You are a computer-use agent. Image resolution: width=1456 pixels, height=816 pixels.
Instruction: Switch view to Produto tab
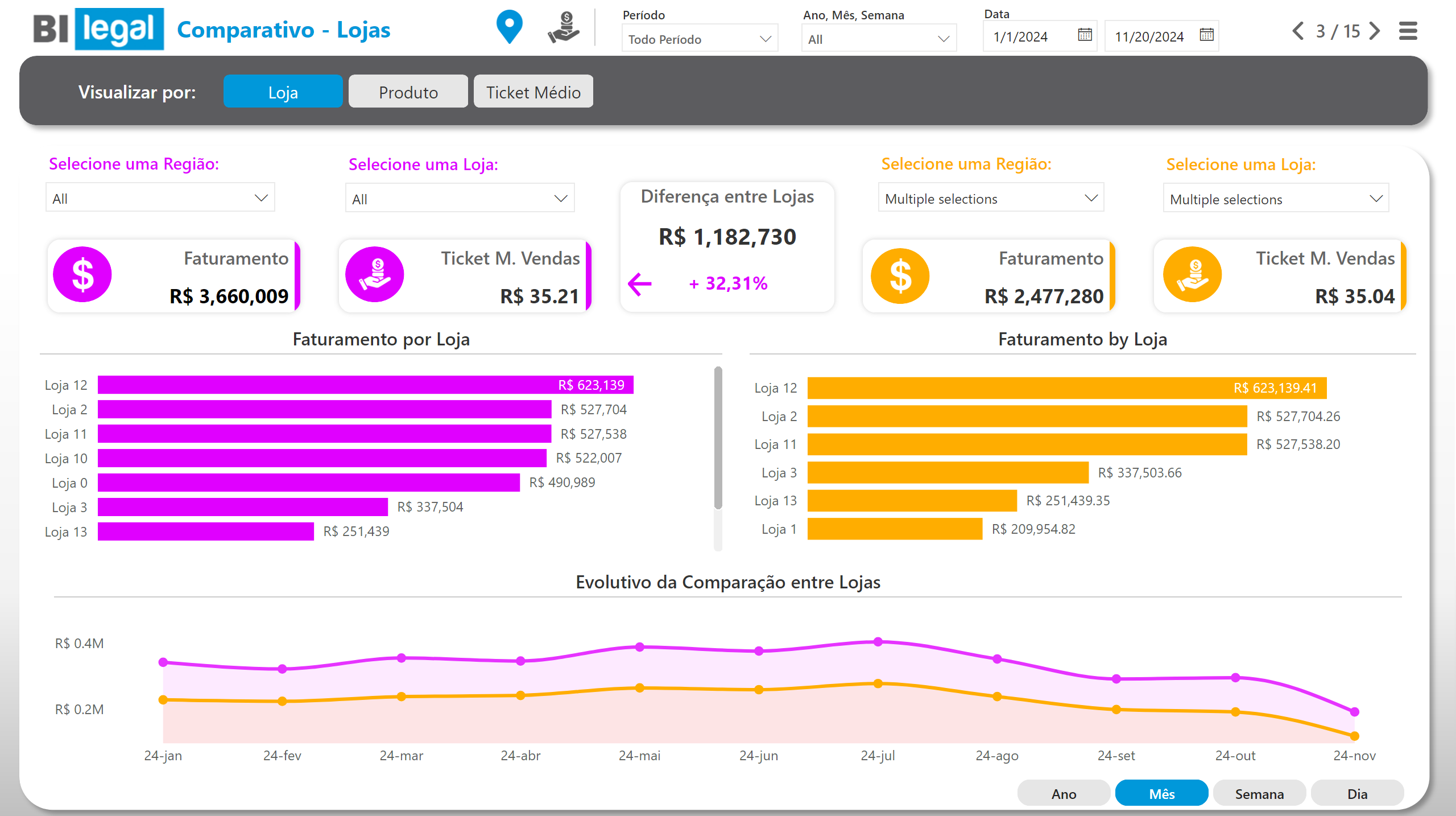408,92
